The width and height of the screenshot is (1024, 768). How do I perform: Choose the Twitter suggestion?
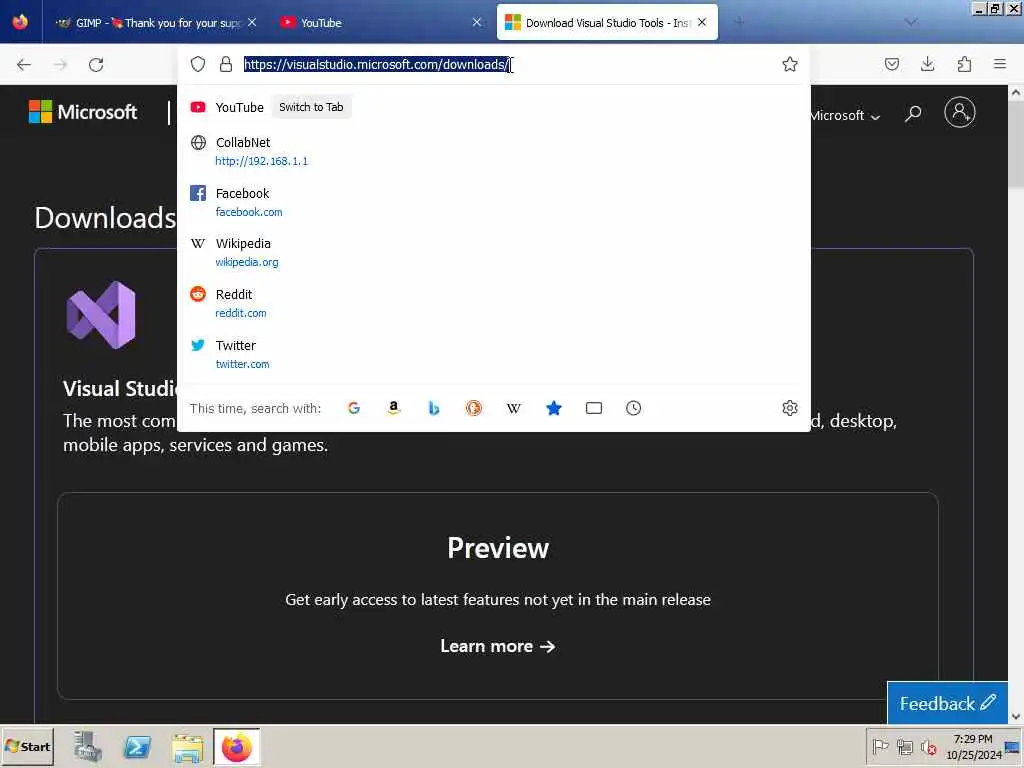point(494,355)
